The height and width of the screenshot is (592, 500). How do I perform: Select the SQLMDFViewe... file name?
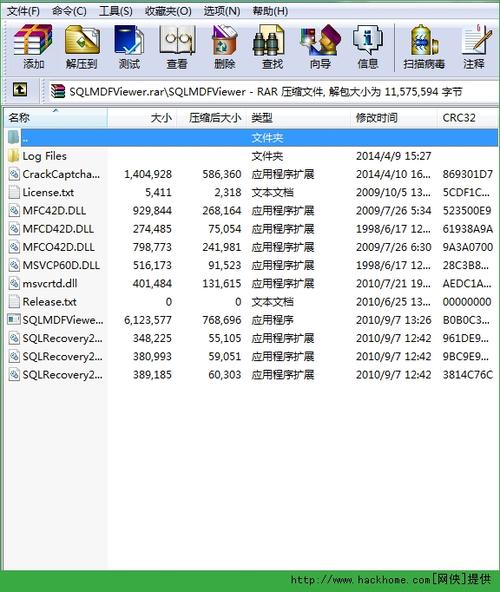(63, 320)
